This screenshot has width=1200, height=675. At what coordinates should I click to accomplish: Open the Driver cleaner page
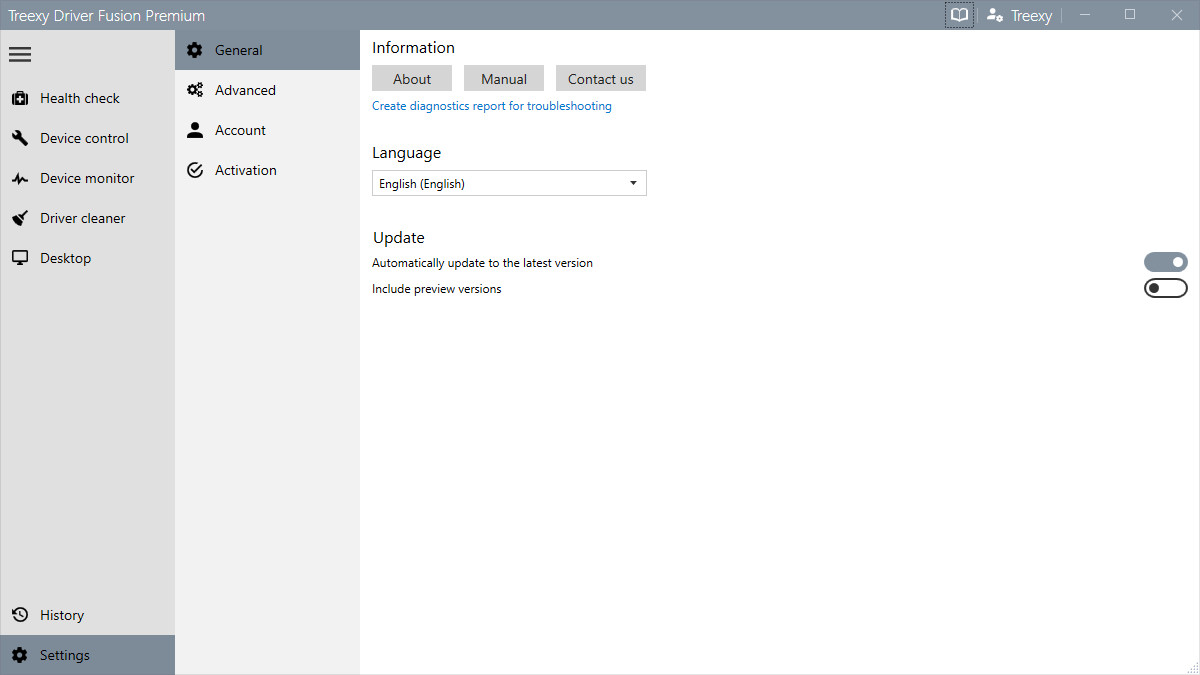click(x=87, y=218)
